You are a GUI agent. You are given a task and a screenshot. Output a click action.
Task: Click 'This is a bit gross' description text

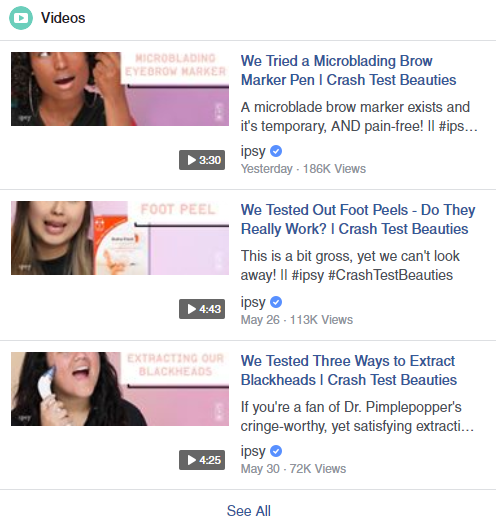[350, 266]
